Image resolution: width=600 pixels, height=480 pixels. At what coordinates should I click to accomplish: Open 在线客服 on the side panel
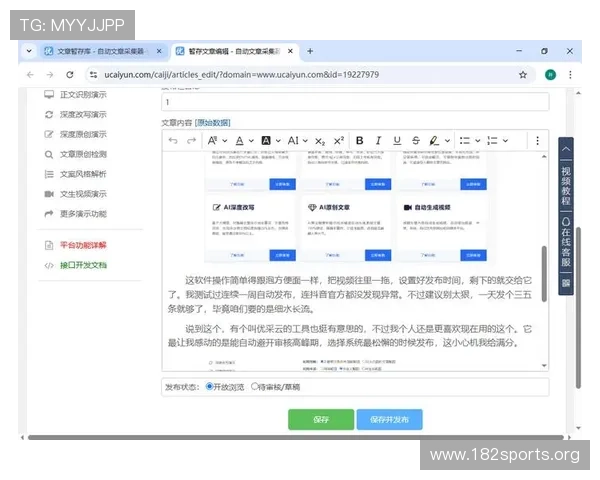click(566, 242)
